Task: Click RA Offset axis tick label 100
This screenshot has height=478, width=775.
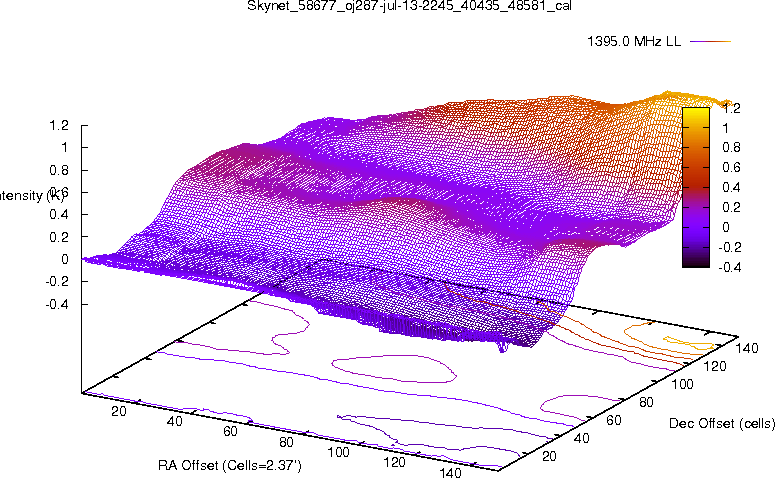Action: point(339,452)
